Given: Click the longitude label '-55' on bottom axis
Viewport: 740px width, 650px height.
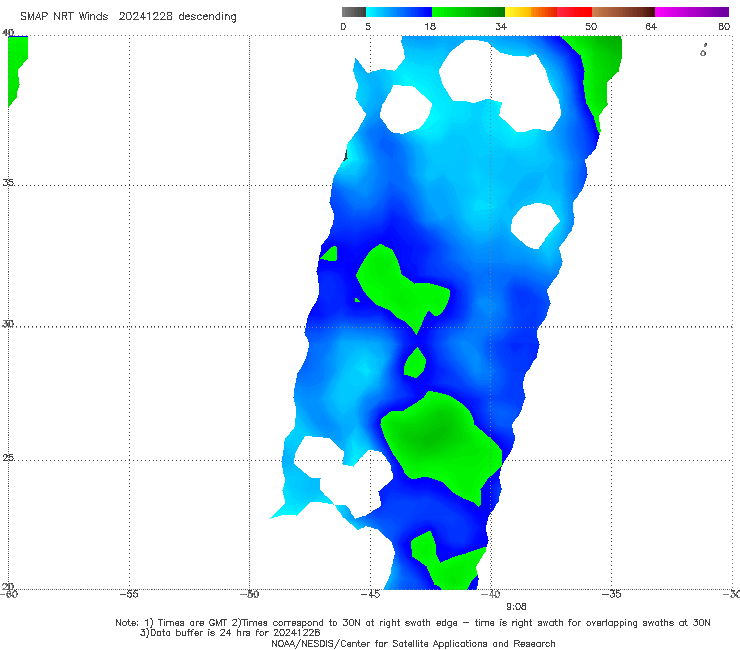Looking at the screenshot, I should coord(129,594).
